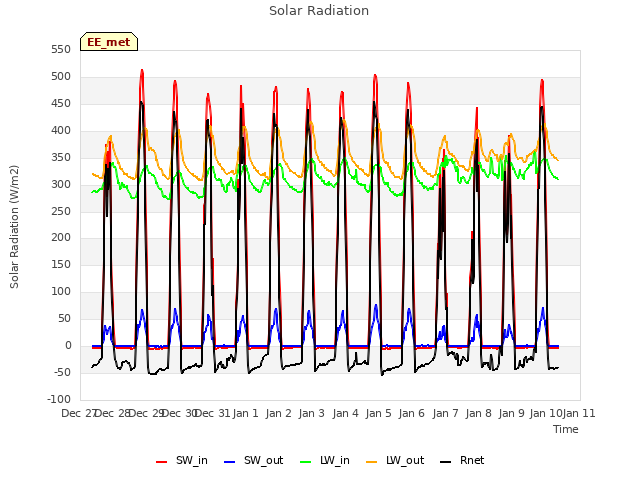Screen dimensions: 640x480
Task: Click the 400 y-axis tick label
Action: click(61, 130)
